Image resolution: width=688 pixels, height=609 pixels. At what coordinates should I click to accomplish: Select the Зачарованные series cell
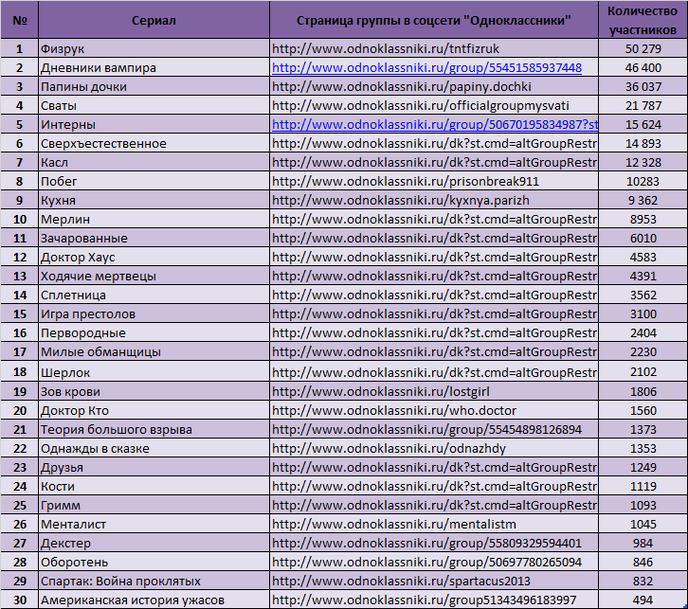(154, 238)
